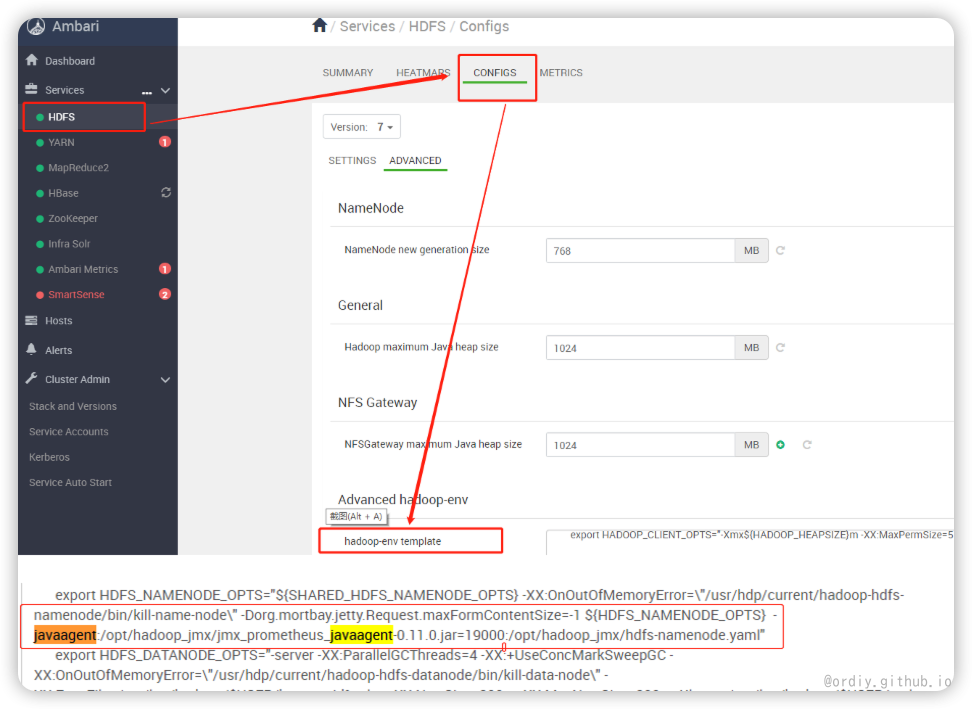Open the Infra Solr service
This screenshot has height=709, width=972.
click(69, 244)
